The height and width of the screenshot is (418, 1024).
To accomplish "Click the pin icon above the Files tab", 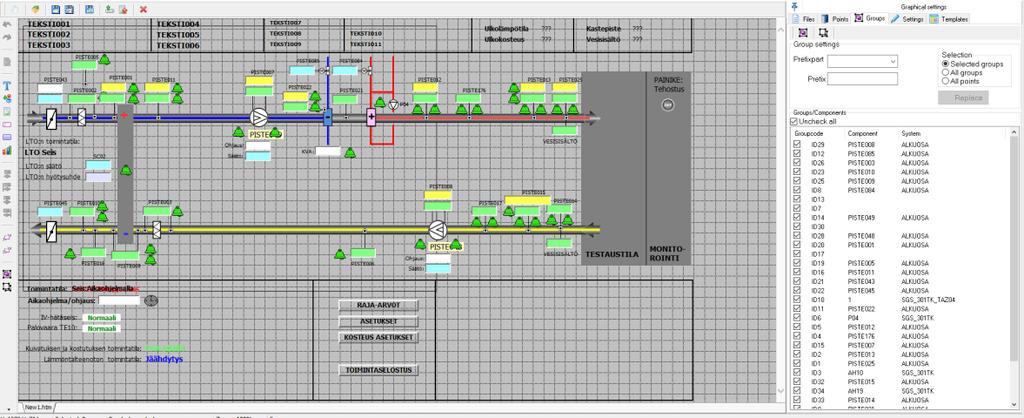I will 794,7.
